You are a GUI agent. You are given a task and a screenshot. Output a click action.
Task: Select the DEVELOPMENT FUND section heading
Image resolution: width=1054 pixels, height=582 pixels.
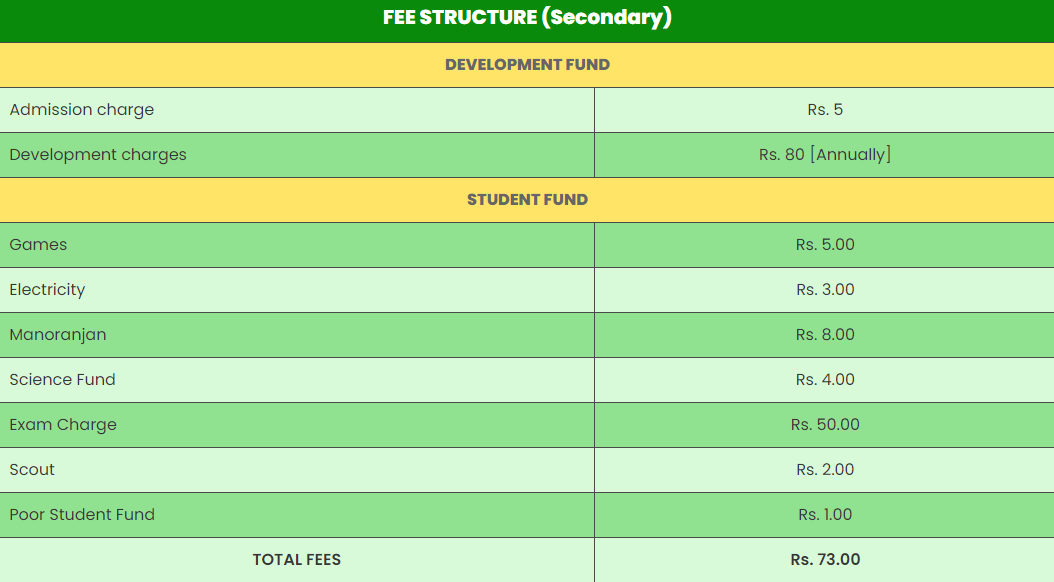[527, 65]
